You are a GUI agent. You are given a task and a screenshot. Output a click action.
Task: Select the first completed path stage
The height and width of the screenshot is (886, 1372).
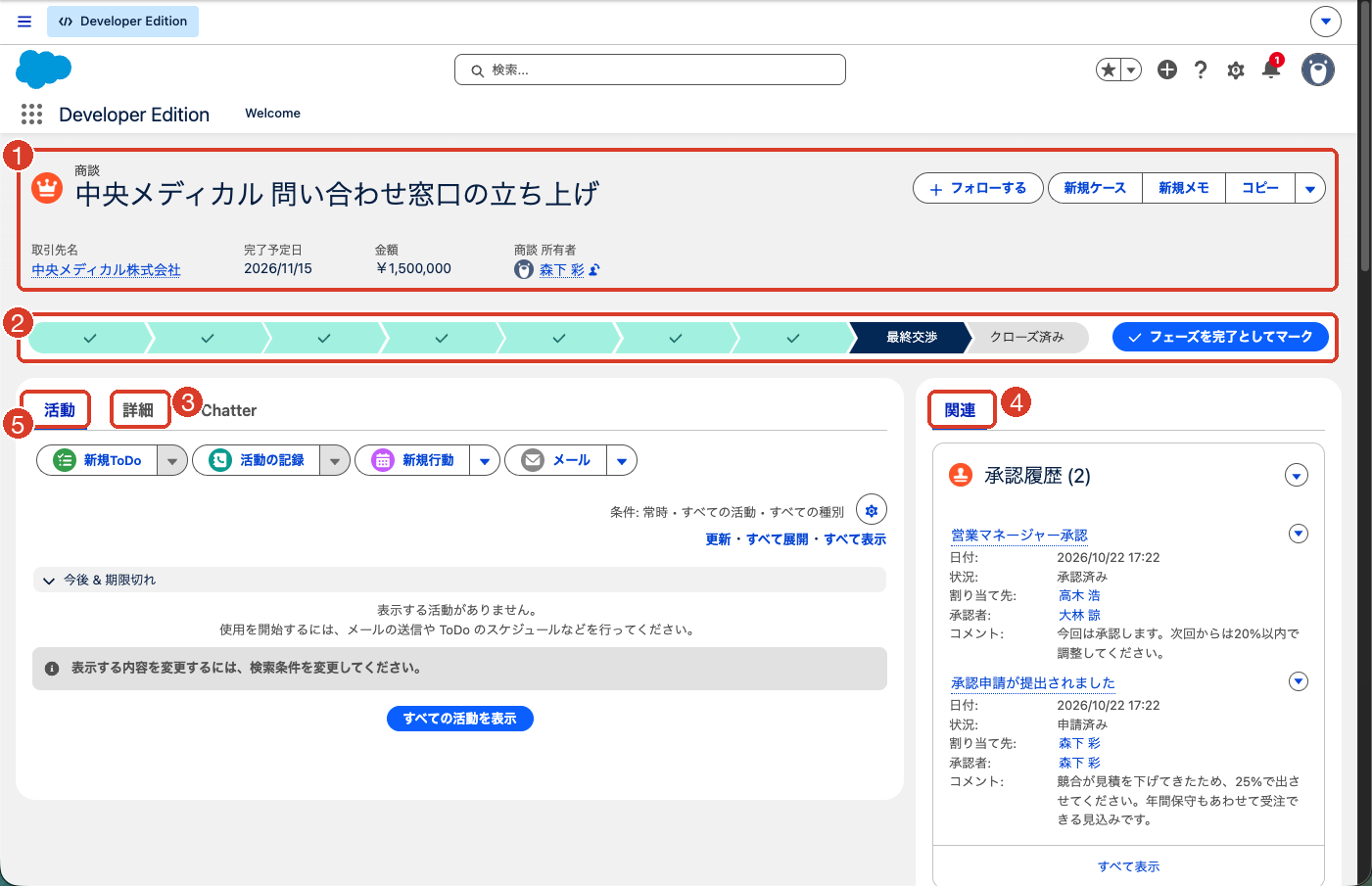(90, 338)
